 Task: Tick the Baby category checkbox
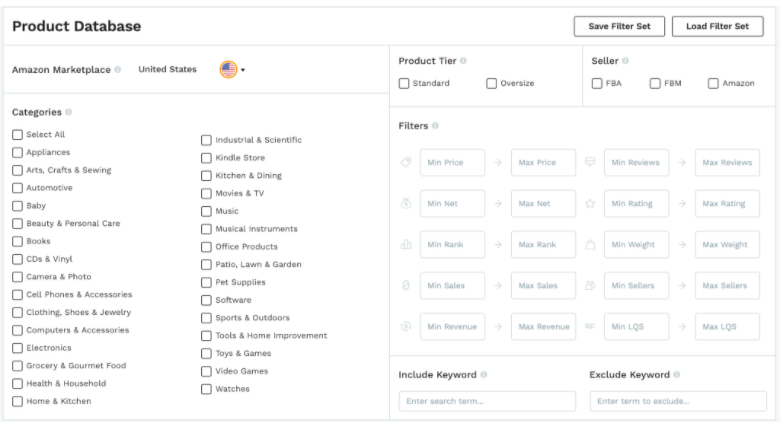[x=18, y=206]
